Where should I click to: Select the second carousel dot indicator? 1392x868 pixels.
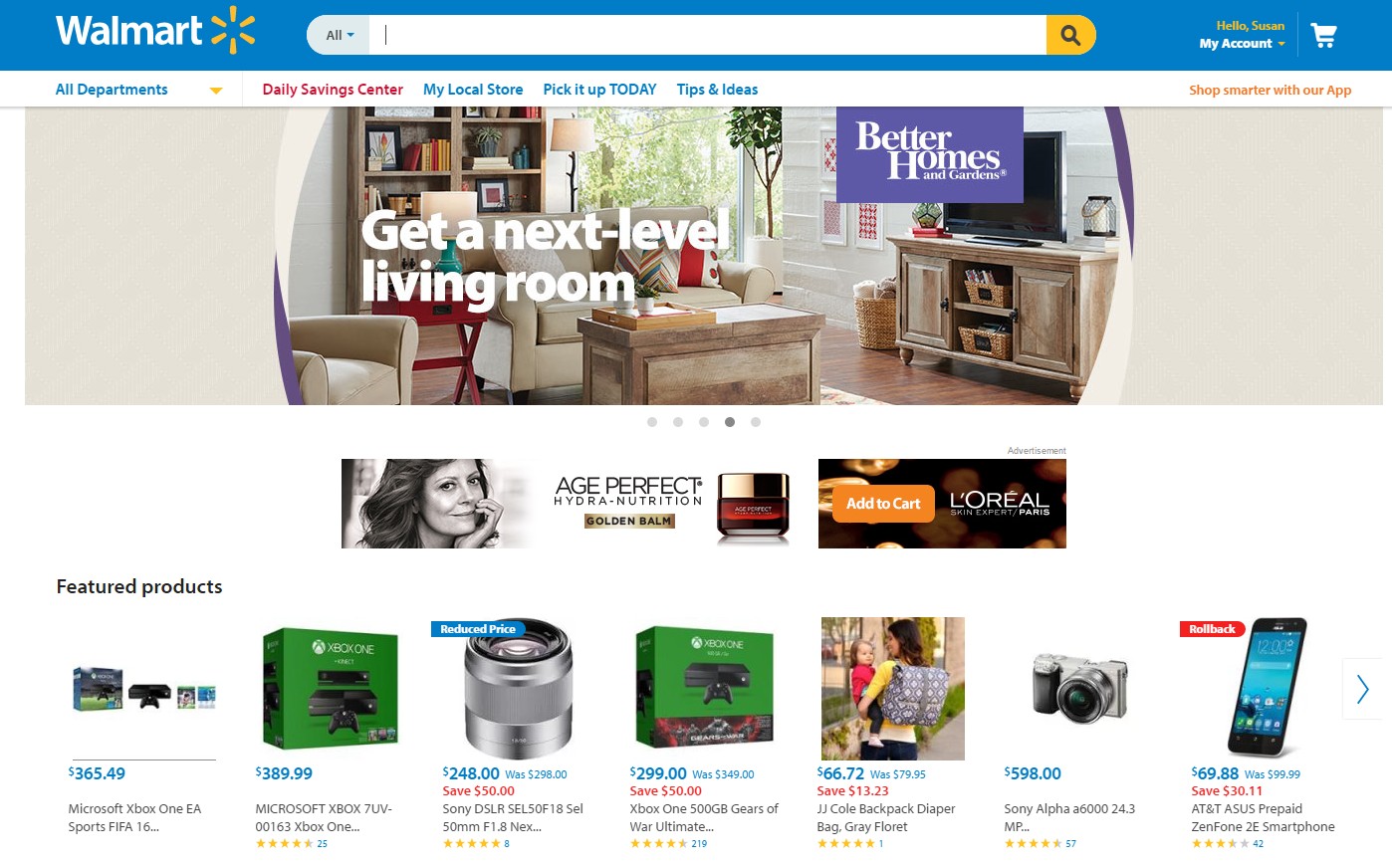pos(678,422)
